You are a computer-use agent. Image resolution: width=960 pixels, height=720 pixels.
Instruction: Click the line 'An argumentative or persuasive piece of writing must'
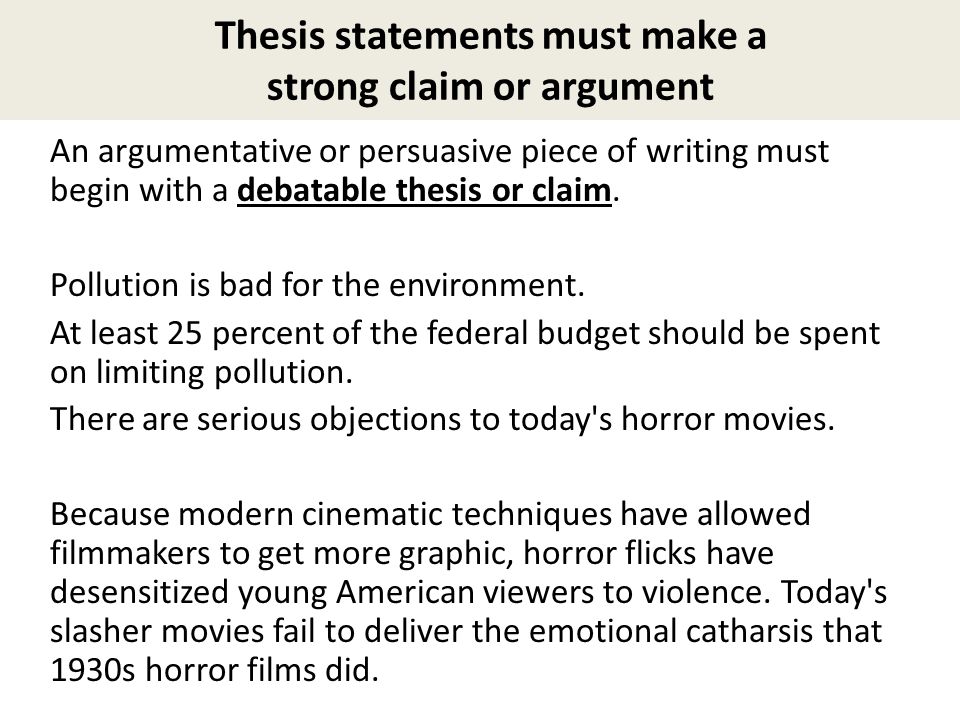pos(440,152)
